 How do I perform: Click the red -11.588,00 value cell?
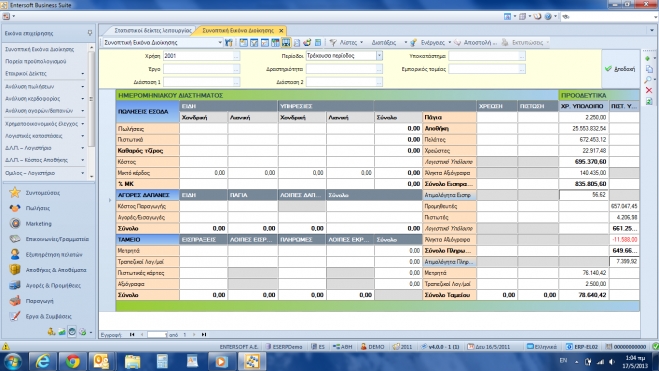pos(624,239)
